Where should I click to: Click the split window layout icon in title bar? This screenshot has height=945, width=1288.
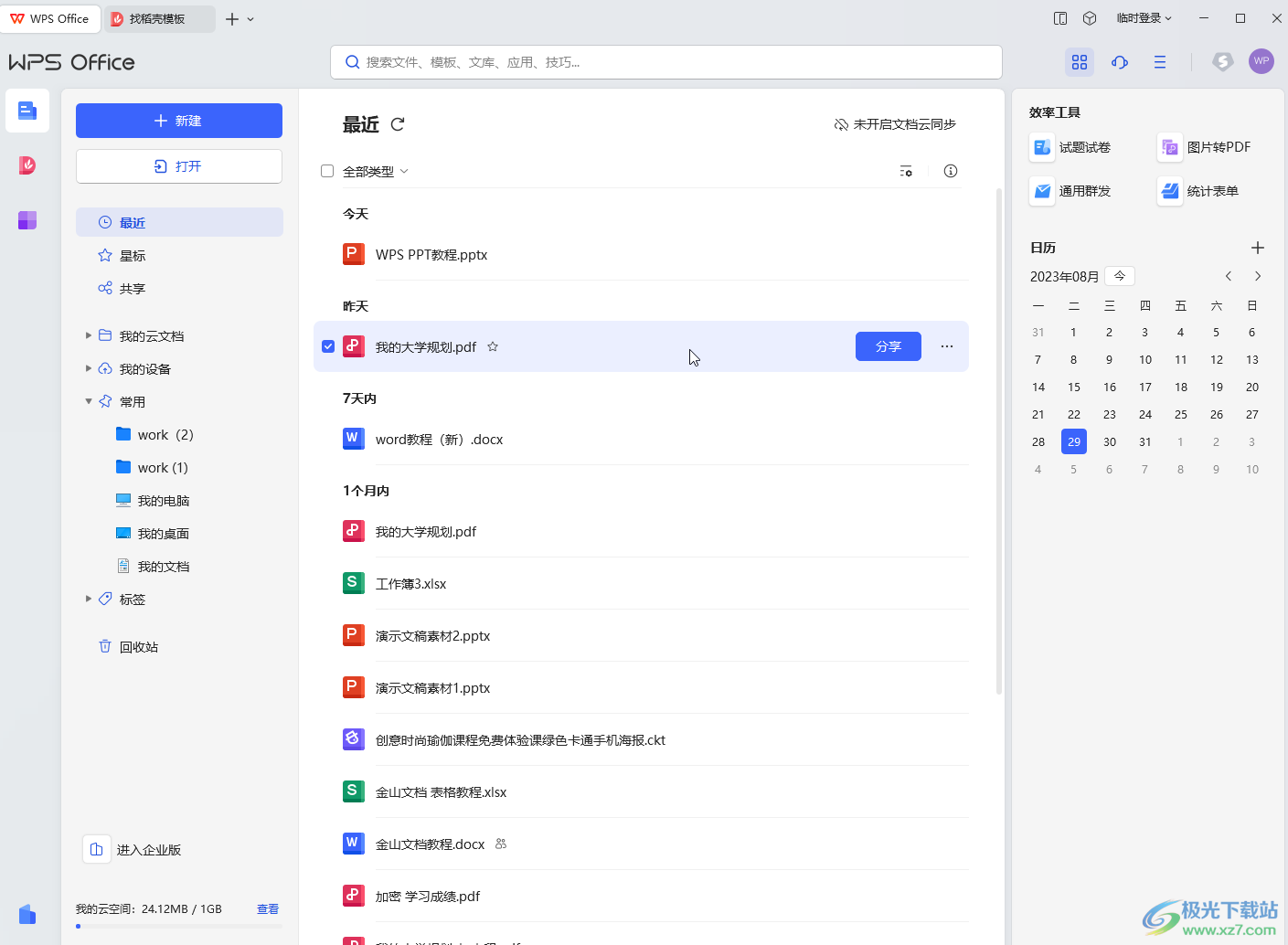pyautogui.click(x=1060, y=18)
